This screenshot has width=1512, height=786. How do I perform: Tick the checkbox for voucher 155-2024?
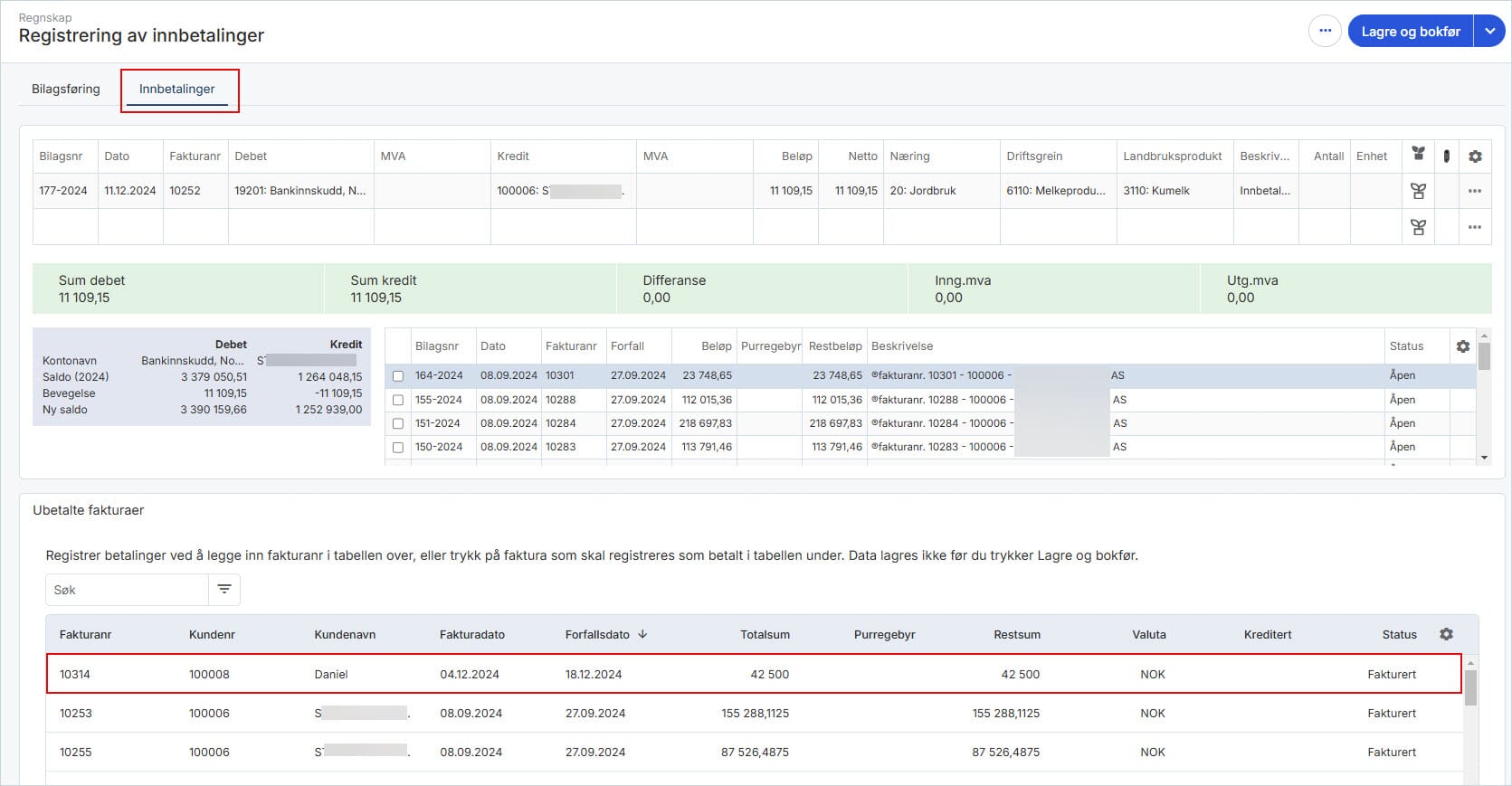(397, 400)
